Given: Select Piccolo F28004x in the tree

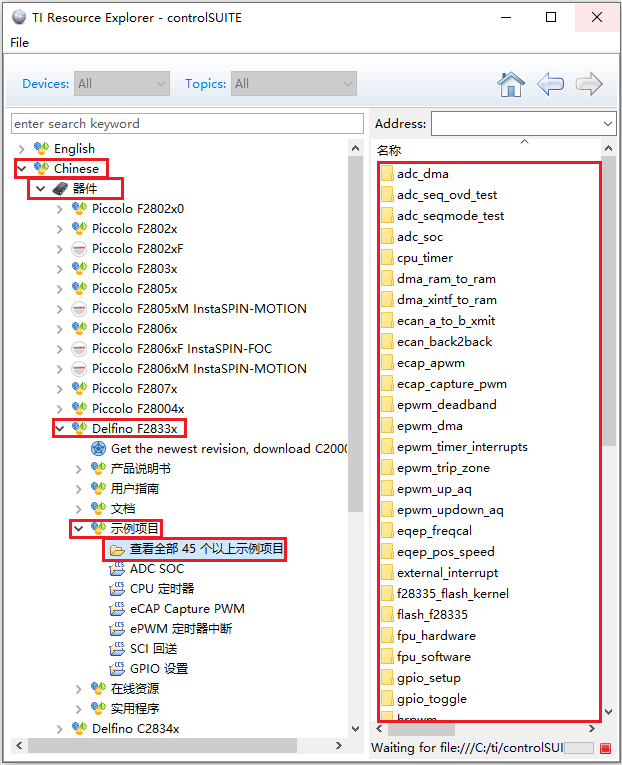Looking at the screenshot, I should pyautogui.click(x=138, y=409).
